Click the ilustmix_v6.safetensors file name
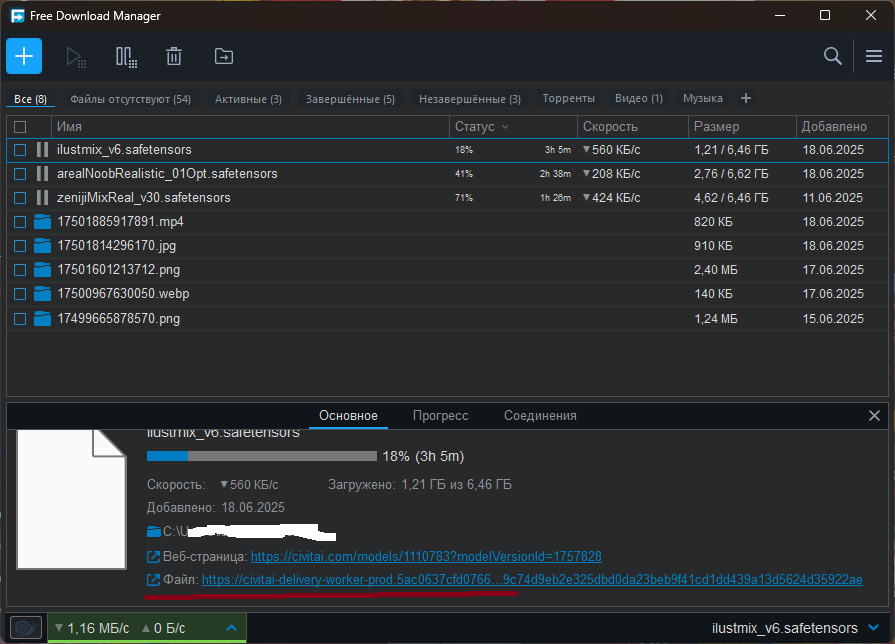Image resolution: width=895 pixels, height=644 pixels. pos(124,150)
